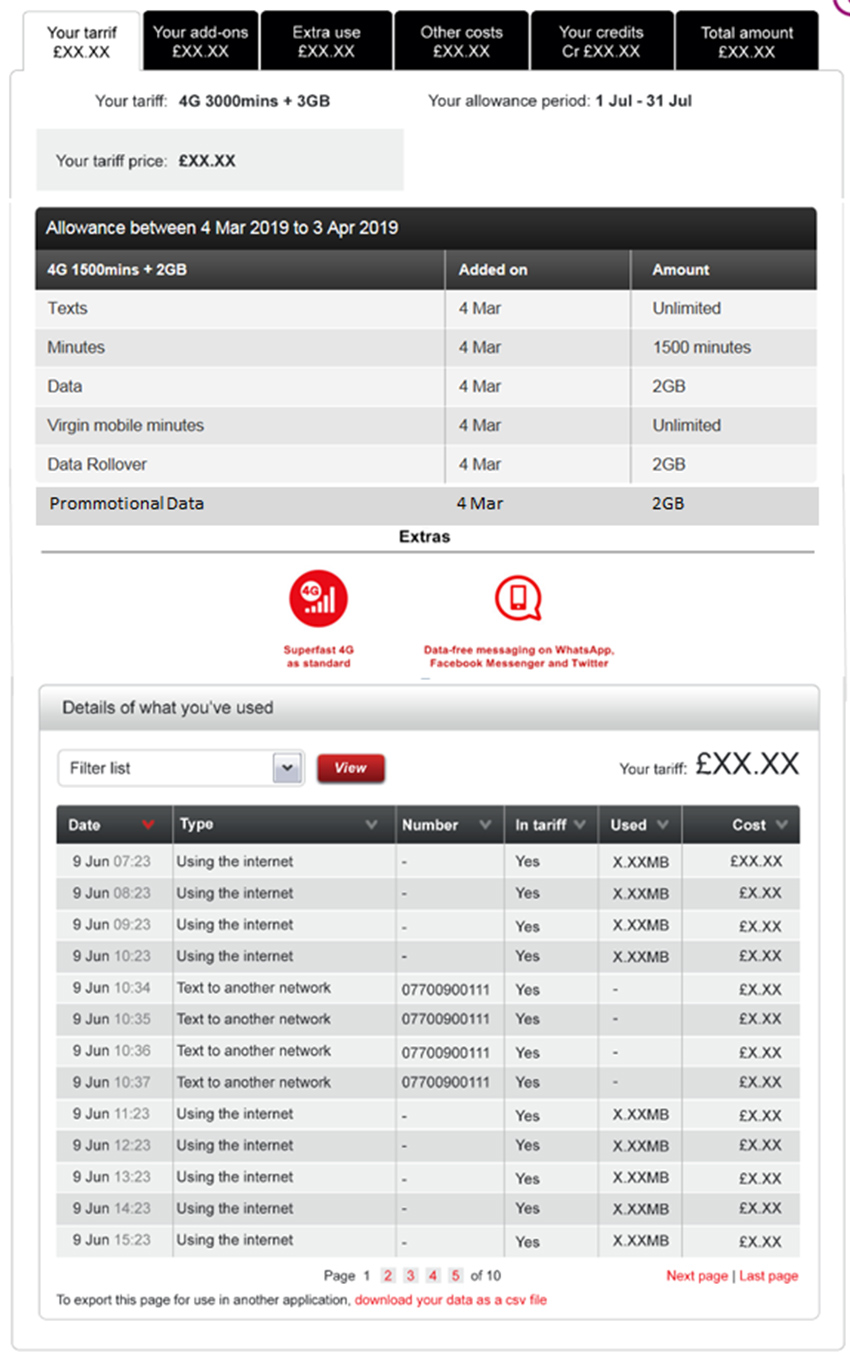Open the Your credits tab
Screen dimensions: 850x1358
click(x=601, y=41)
